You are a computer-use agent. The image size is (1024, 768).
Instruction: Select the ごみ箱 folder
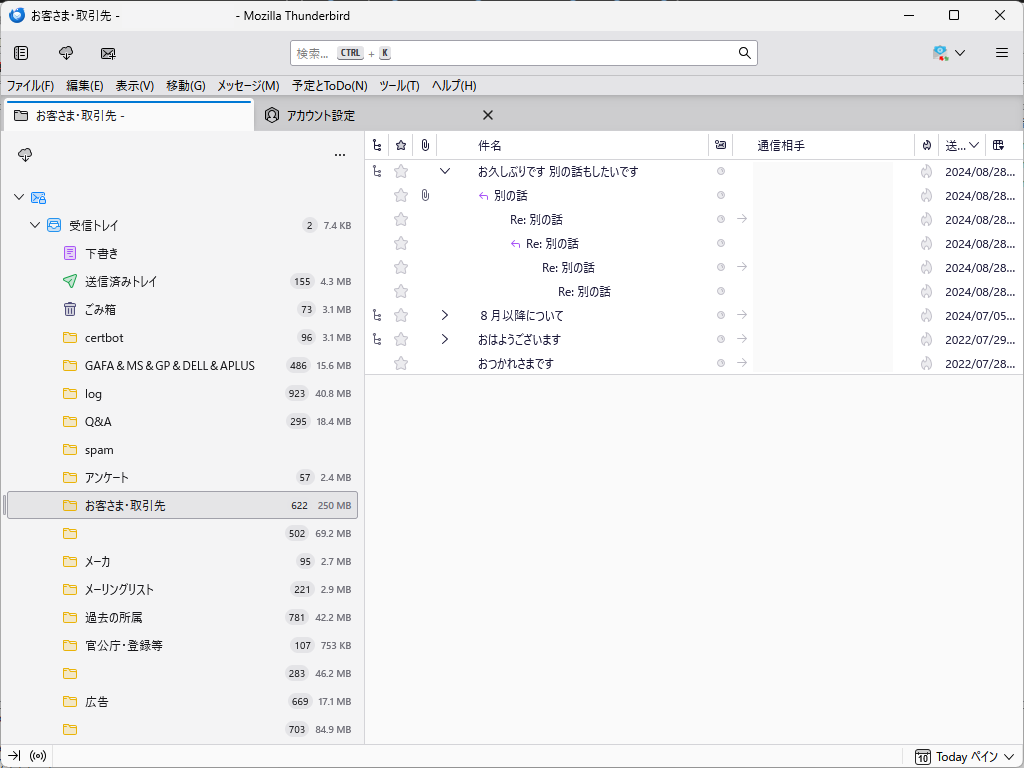(x=182, y=310)
